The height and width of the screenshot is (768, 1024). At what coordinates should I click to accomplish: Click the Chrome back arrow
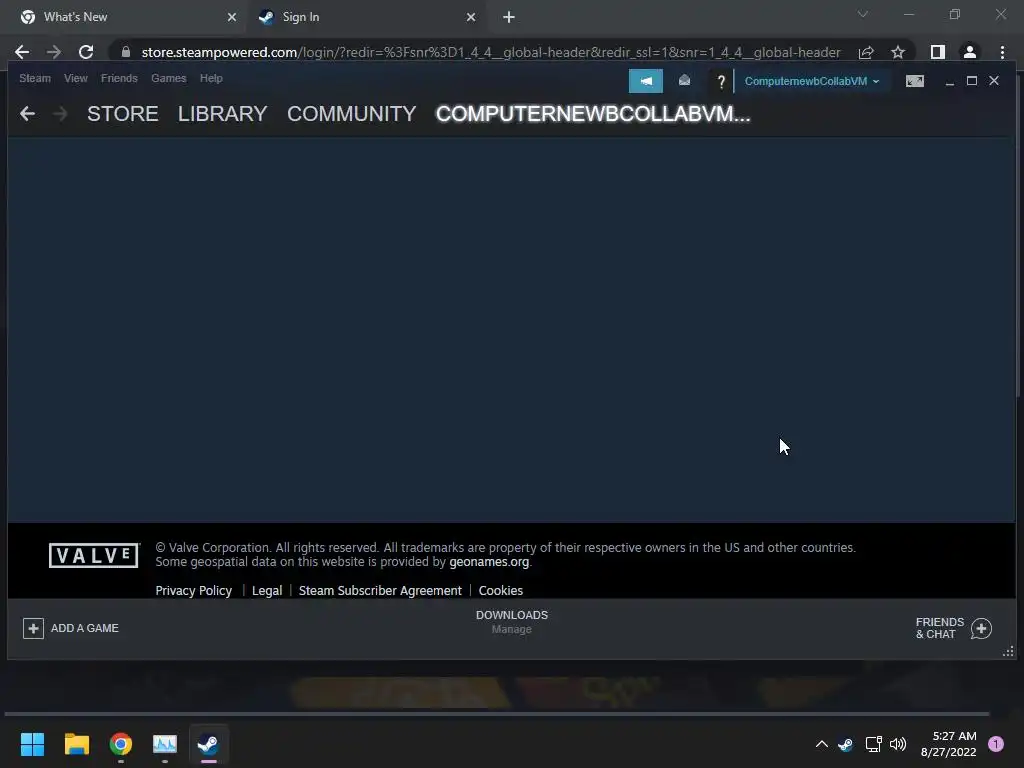tap(22, 52)
